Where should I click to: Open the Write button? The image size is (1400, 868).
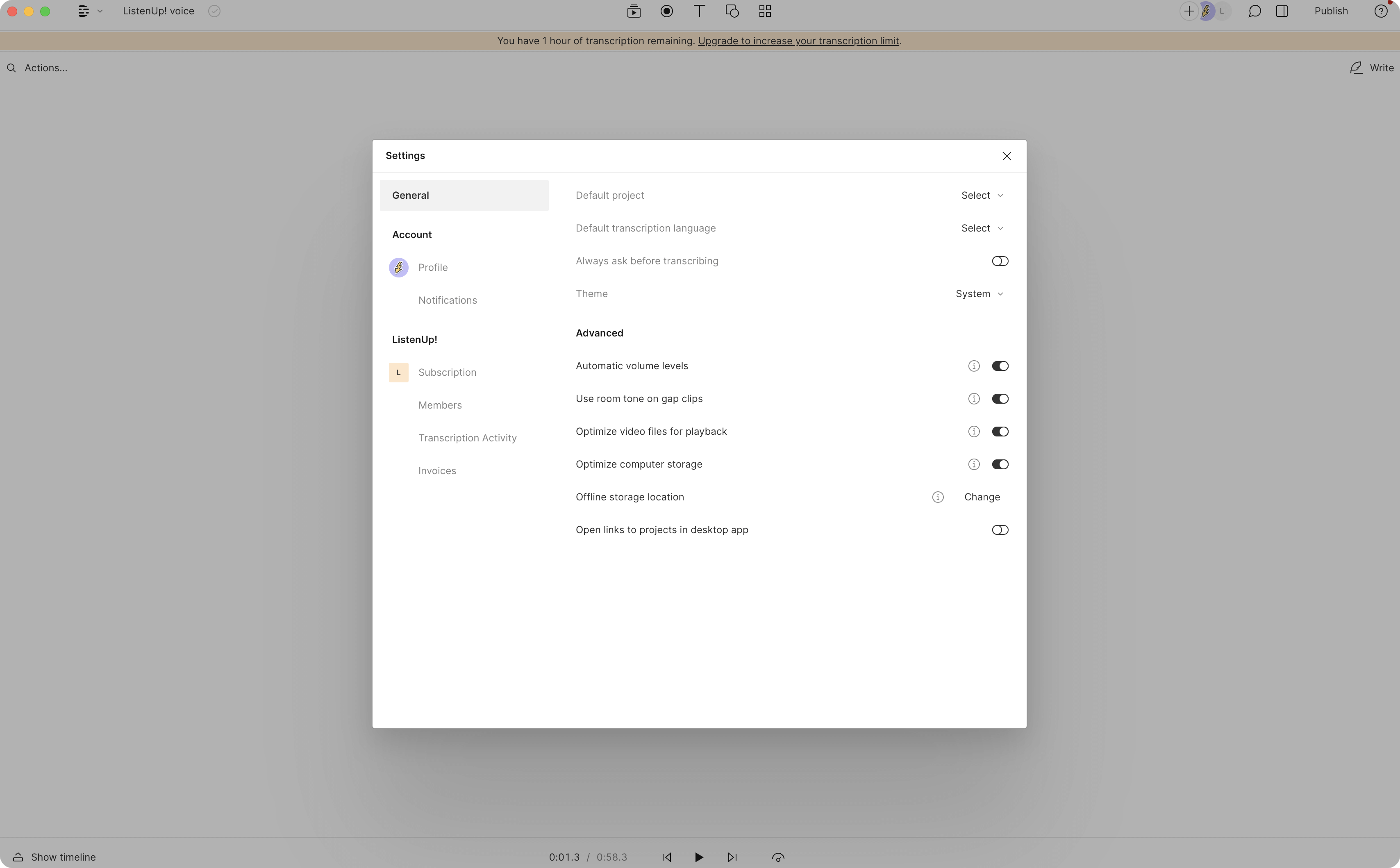[x=1371, y=68]
